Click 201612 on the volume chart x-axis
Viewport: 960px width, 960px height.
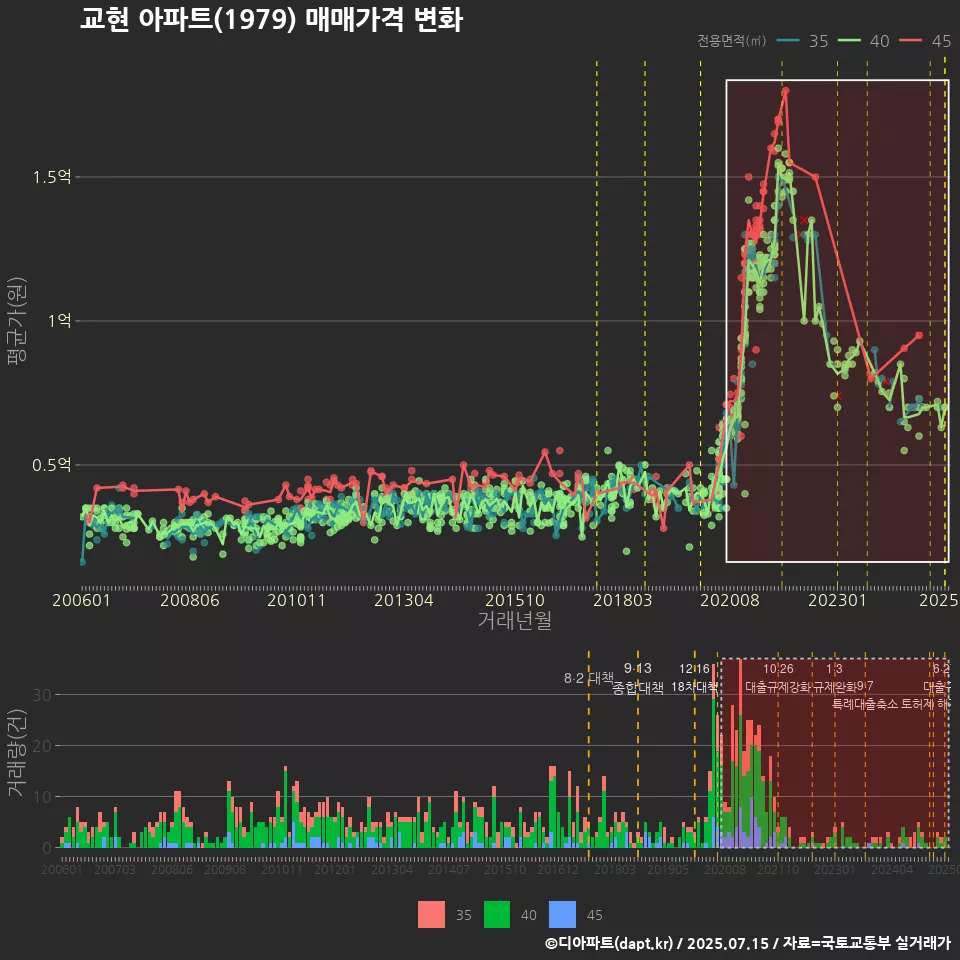558,869
